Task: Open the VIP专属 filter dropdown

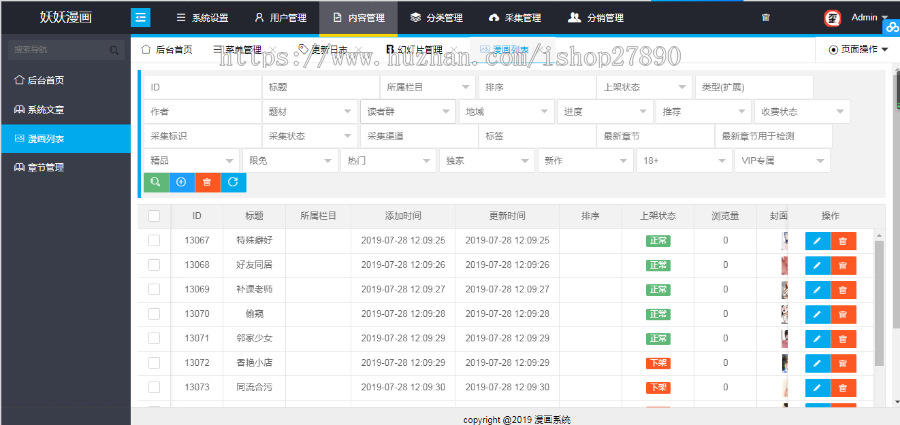Action: [783, 161]
